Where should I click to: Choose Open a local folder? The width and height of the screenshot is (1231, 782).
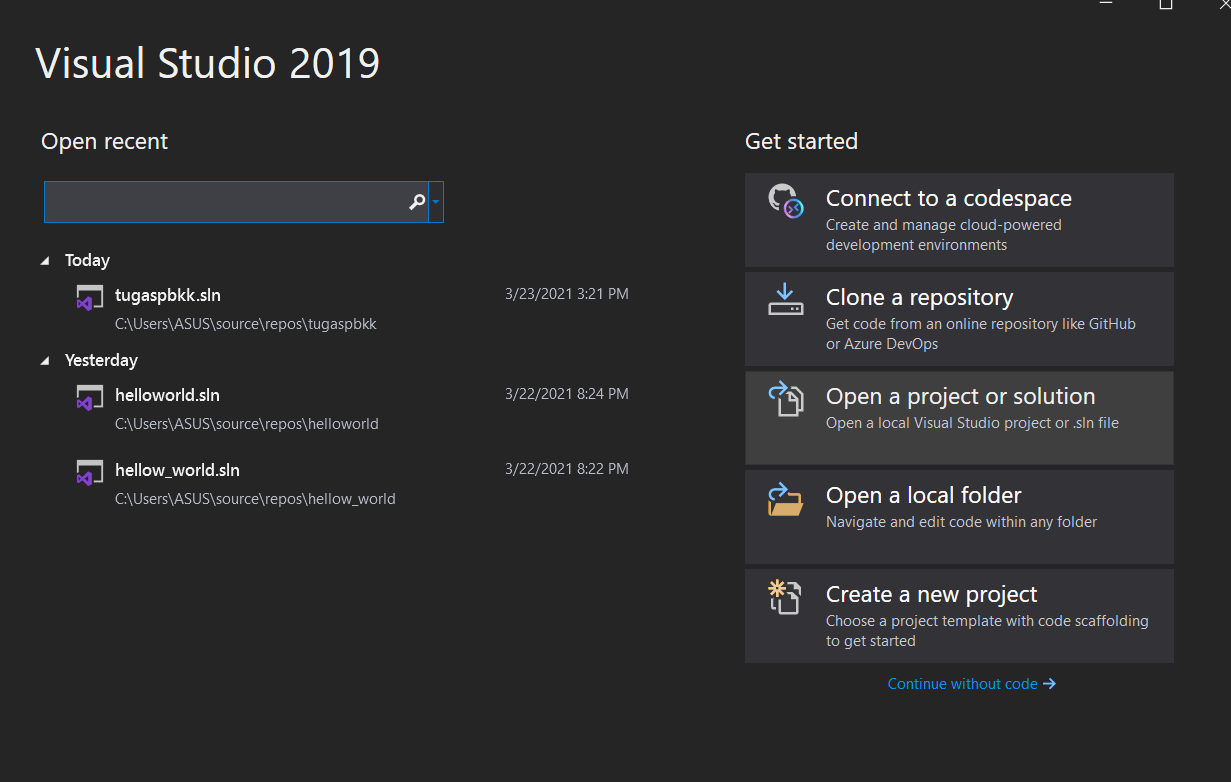point(959,517)
